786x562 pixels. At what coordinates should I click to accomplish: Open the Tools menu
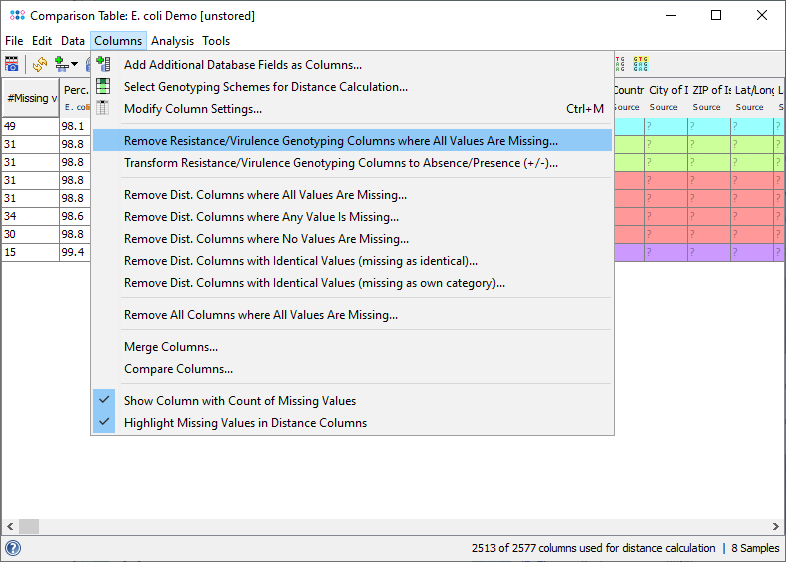(216, 41)
